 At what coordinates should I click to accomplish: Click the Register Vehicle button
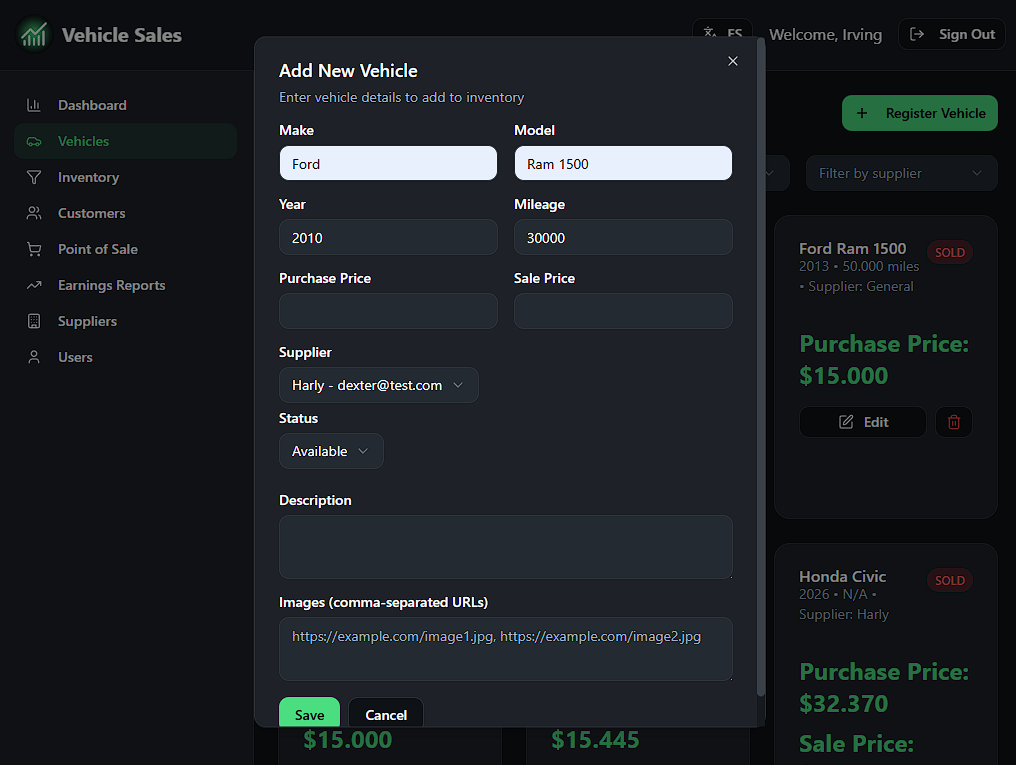919,113
